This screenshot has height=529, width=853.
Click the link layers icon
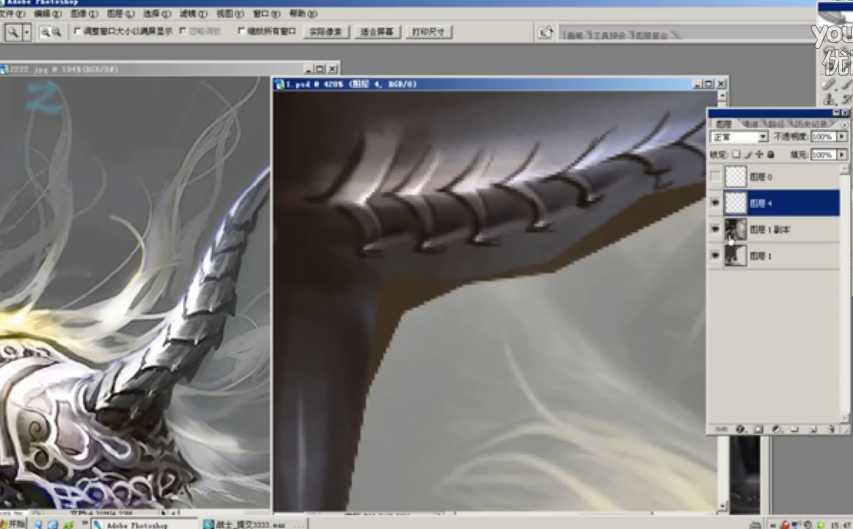coord(721,429)
